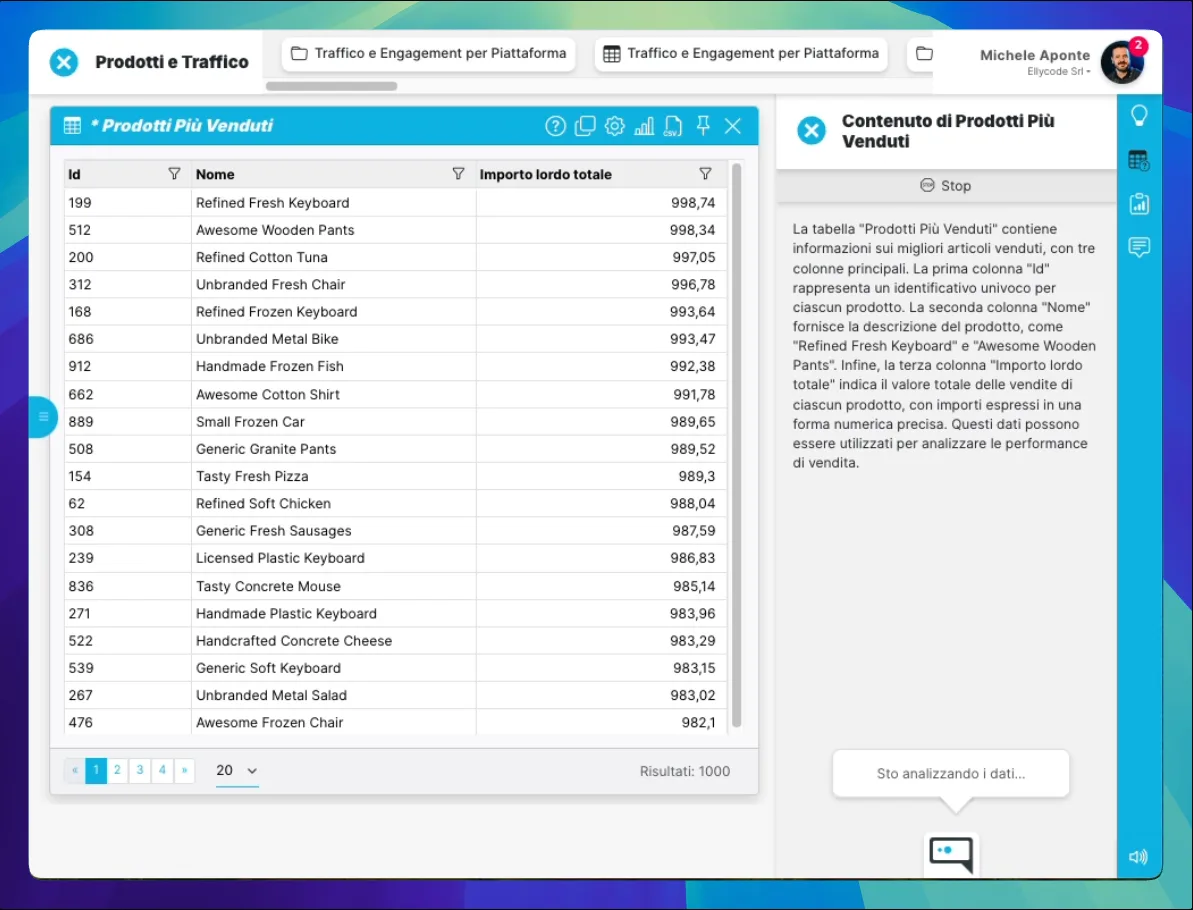
Task: Open the rows-per-page dropdown showing 20
Action: point(237,771)
